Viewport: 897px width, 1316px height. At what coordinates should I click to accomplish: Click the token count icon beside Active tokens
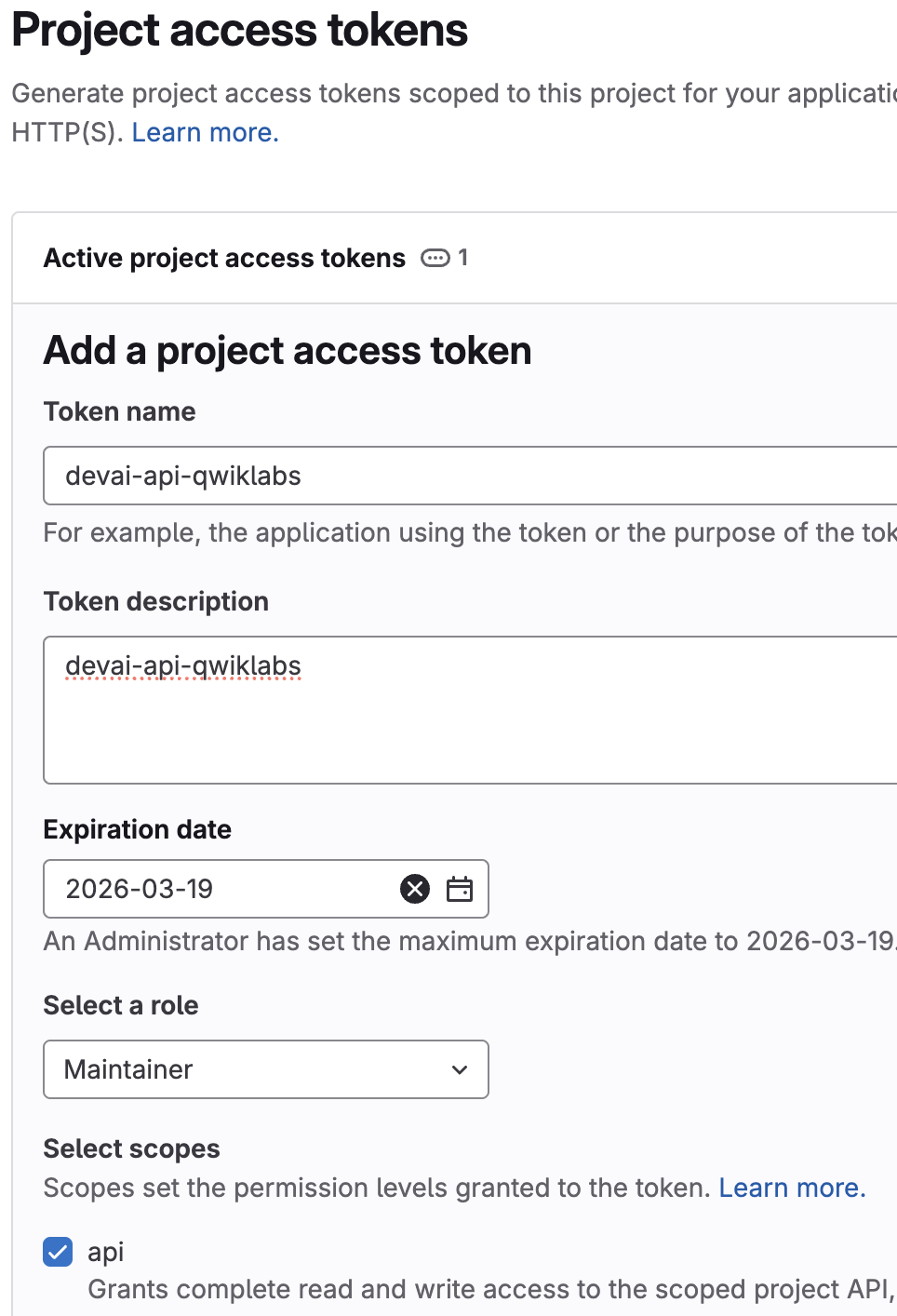pyautogui.click(x=435, y=258)
